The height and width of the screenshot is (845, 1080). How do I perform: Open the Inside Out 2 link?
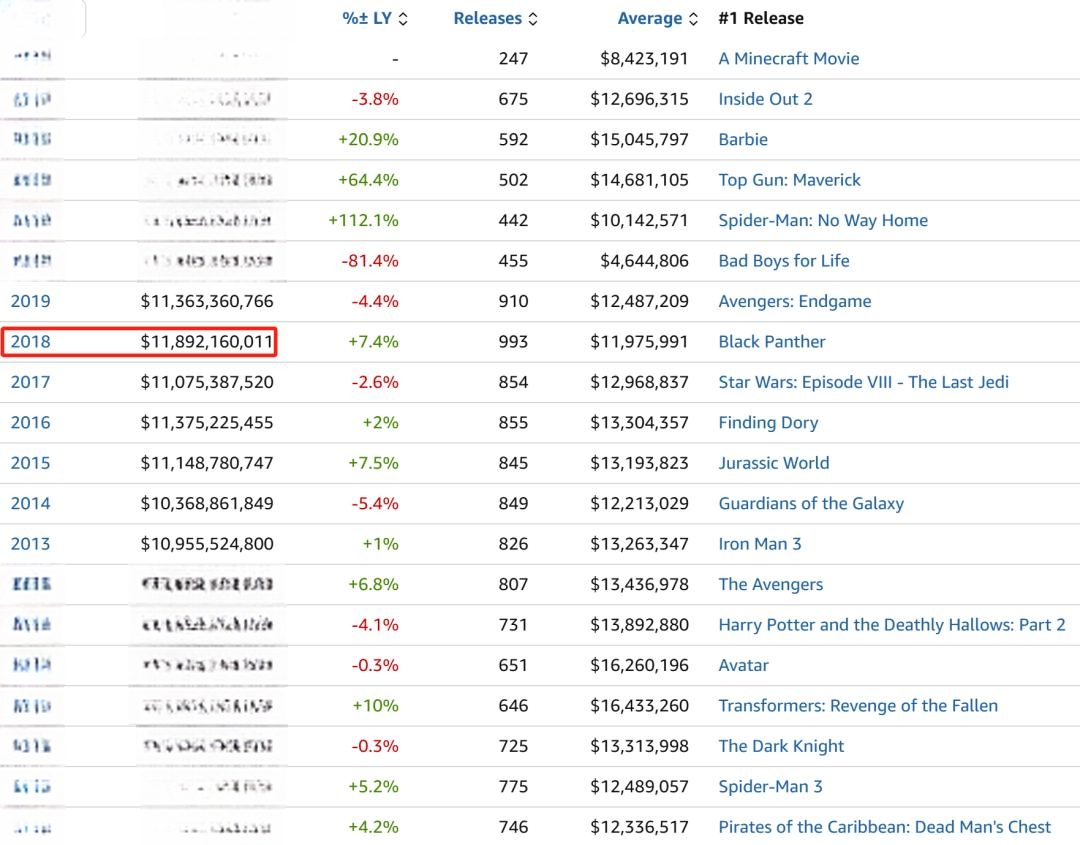click(x=765, y=99)
